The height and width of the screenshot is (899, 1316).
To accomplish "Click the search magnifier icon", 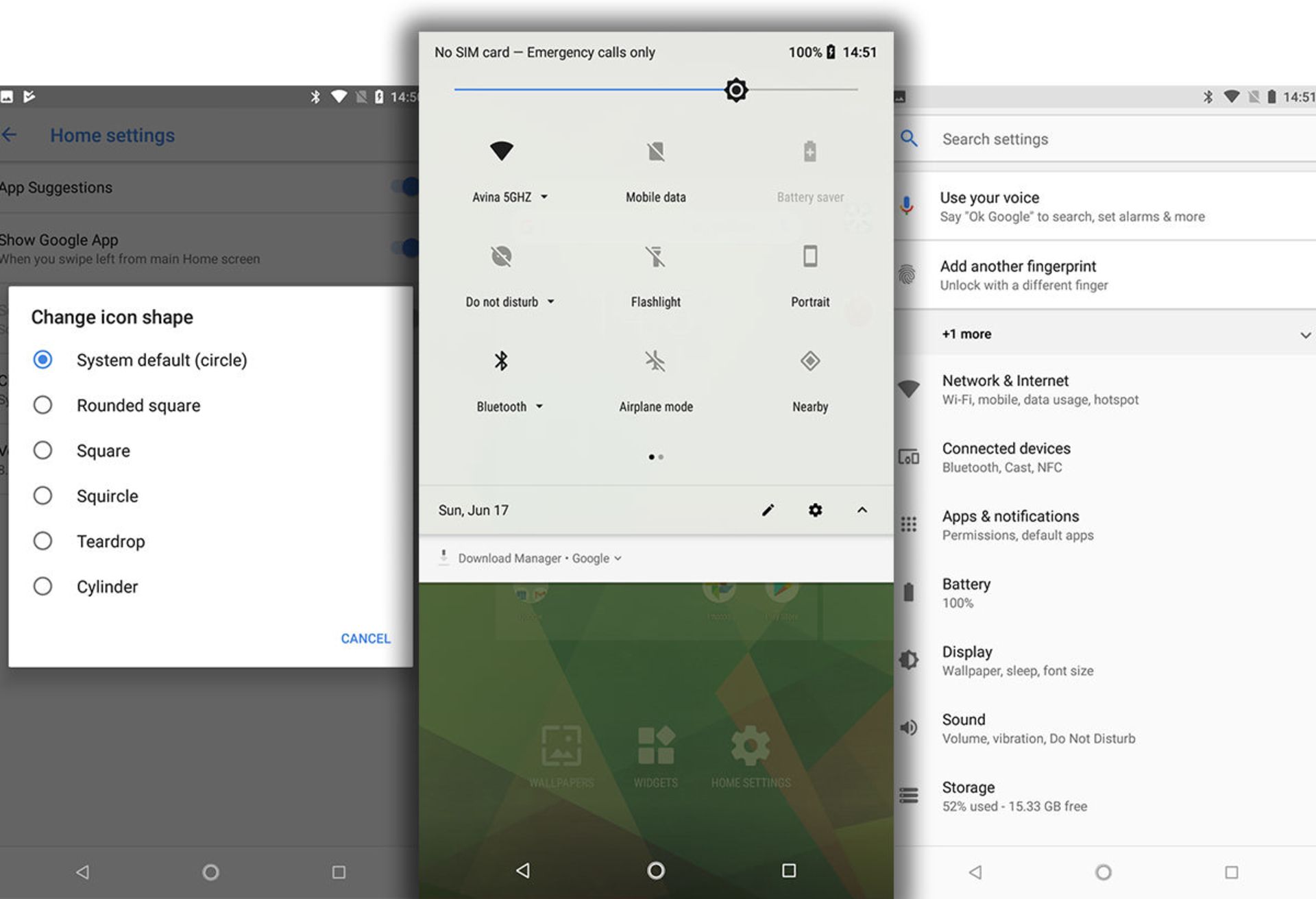I will (x=909, y=139).
